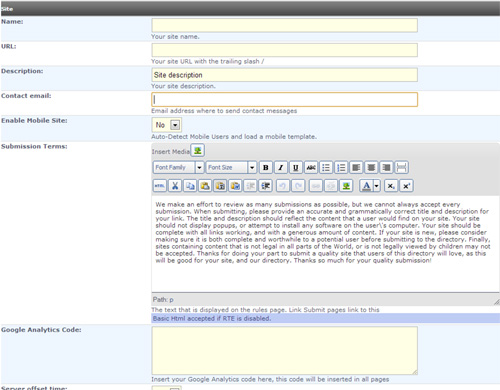Click the 'Contact email:' label
This screenshot has width=500, height=390.
click(x=26, y=96)
